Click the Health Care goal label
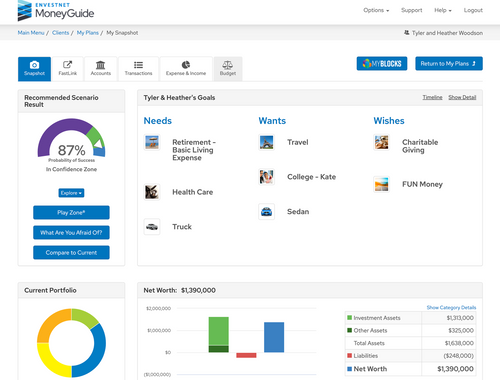500x380 pixels. 192,192
